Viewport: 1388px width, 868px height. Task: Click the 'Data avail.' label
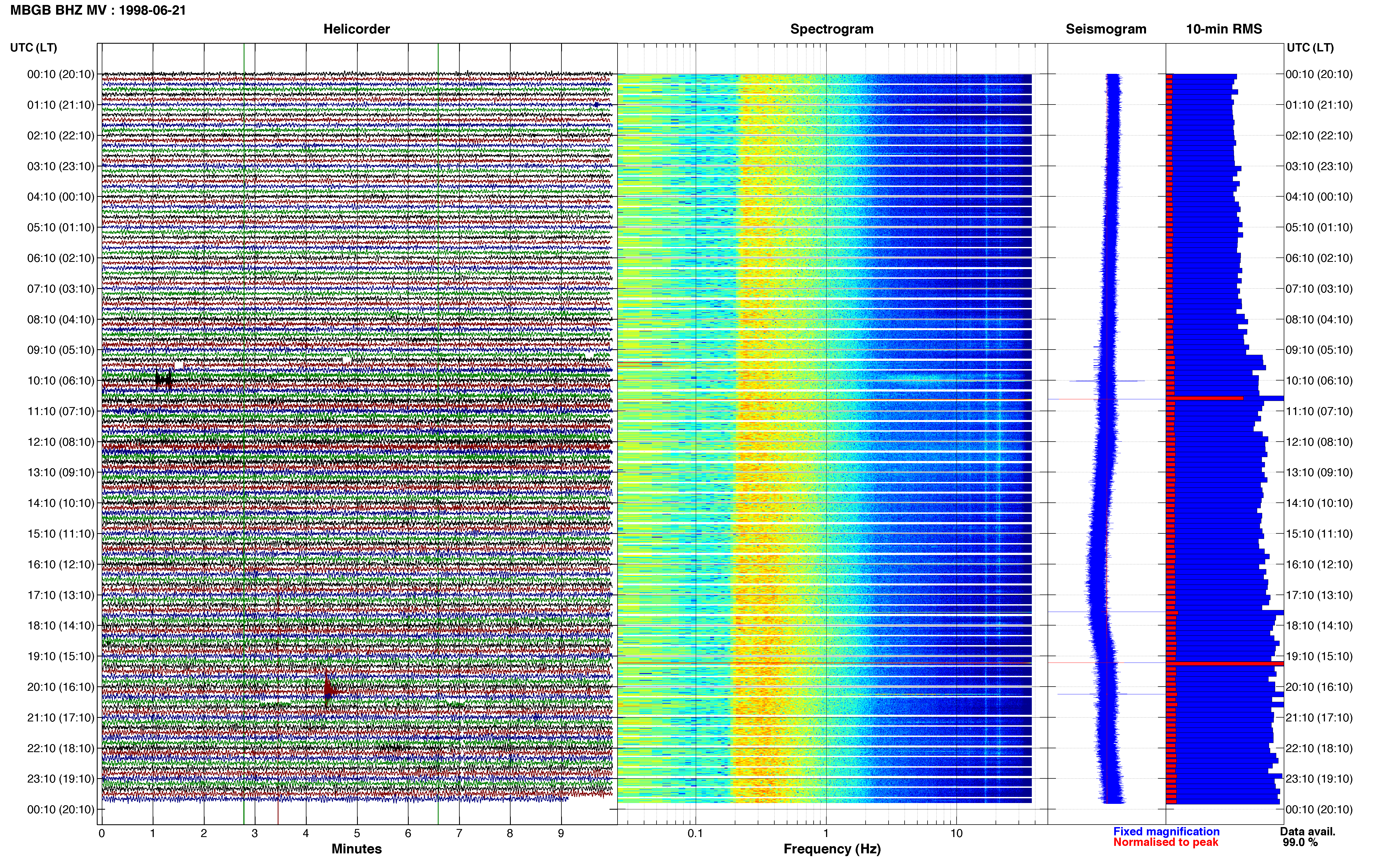[x=1308, y=832]
